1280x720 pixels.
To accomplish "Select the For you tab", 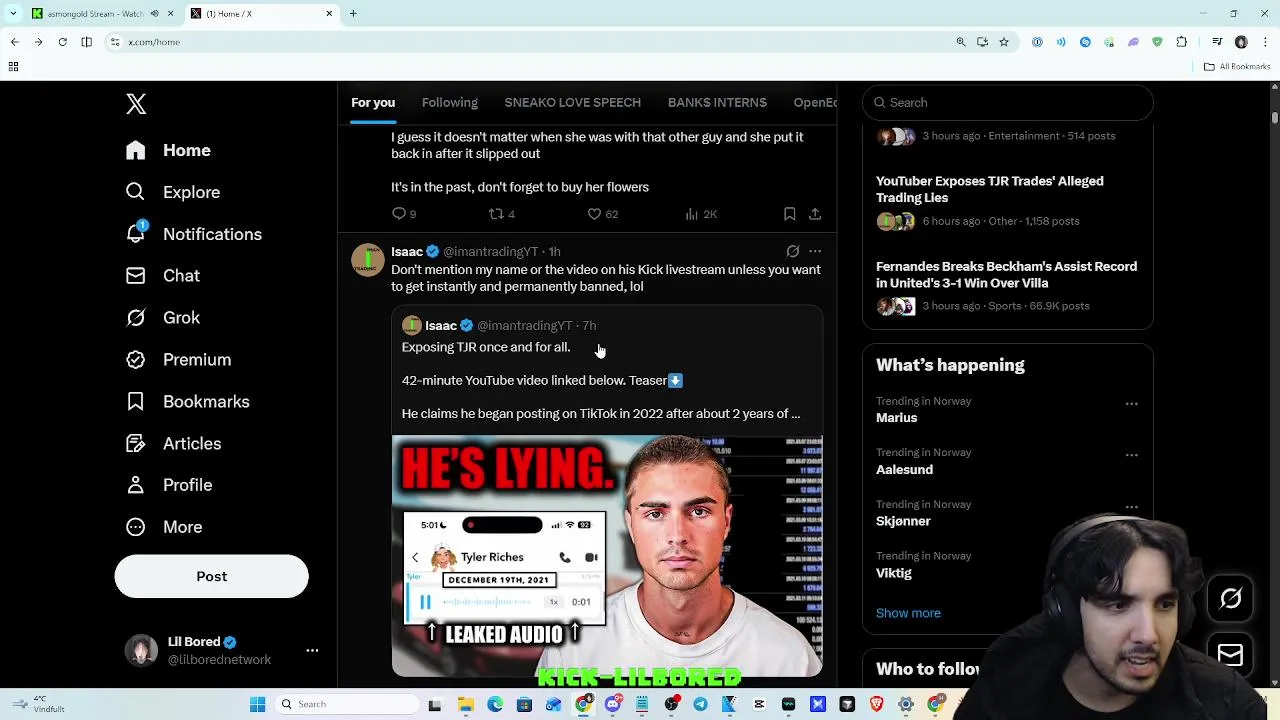I will tap(373, 102).
